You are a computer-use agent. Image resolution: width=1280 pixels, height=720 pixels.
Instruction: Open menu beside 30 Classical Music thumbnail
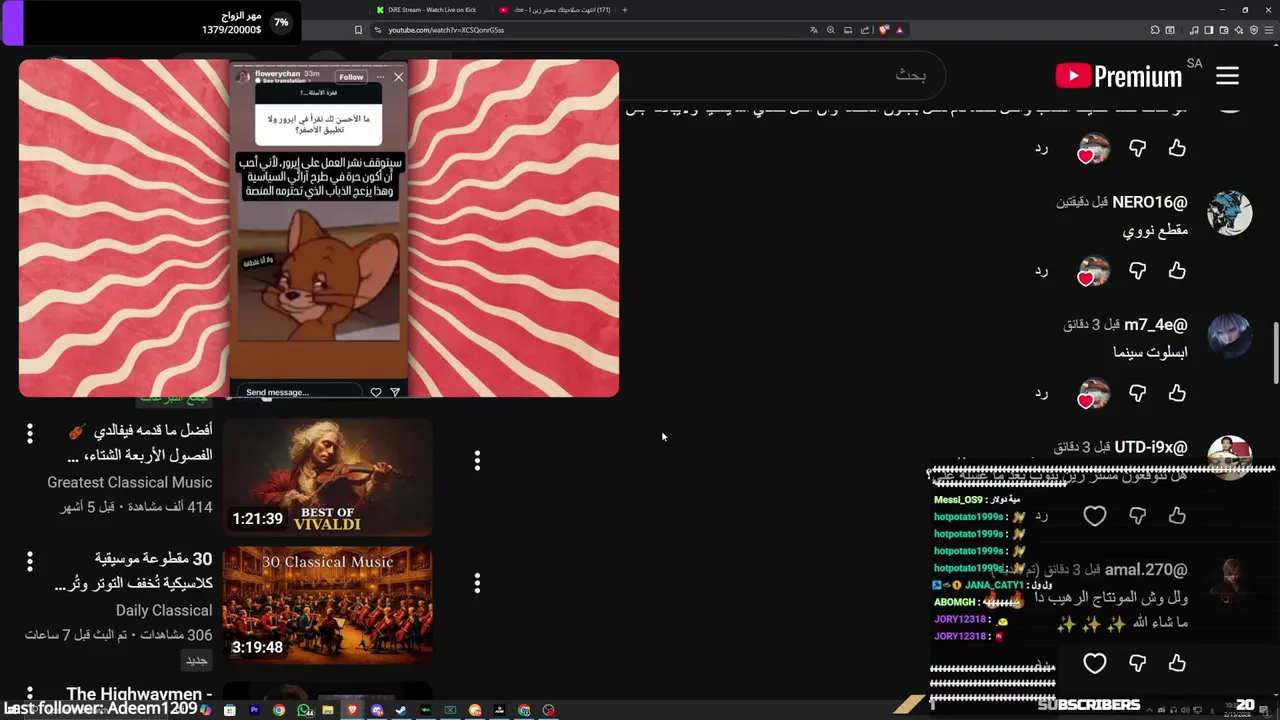click(477, 582)
